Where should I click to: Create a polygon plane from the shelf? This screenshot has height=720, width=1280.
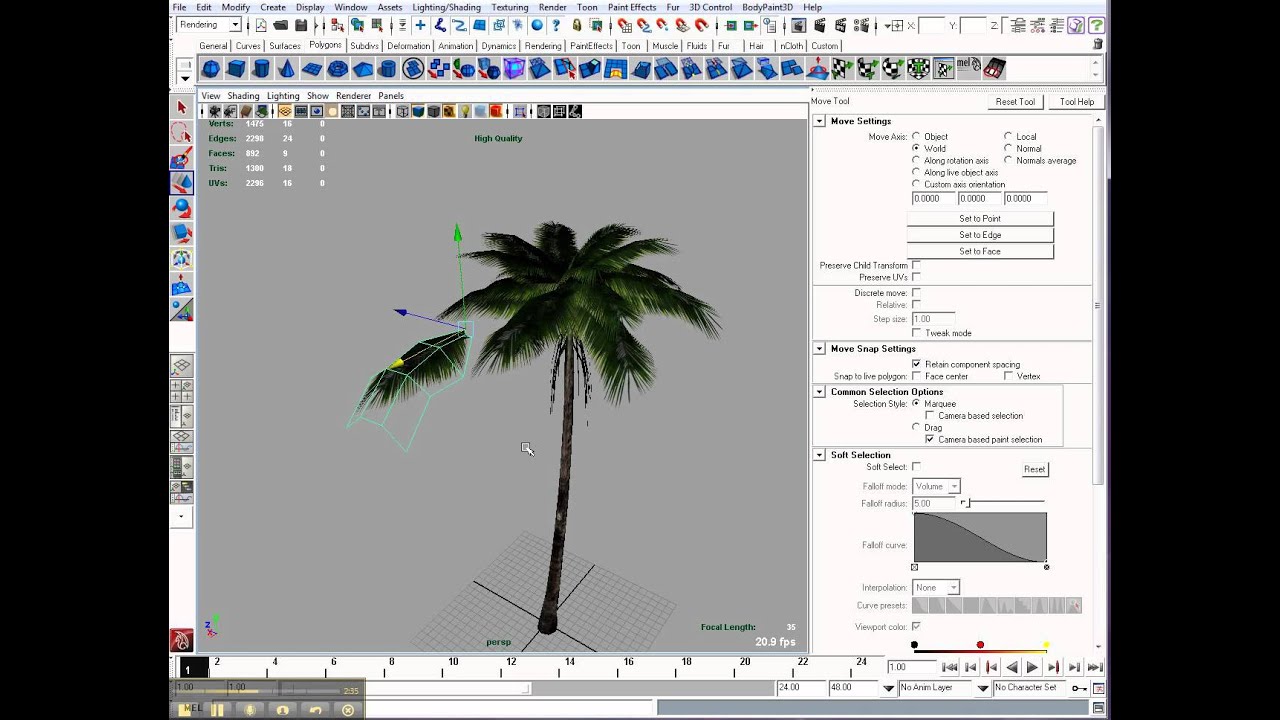pyautogui.click(x=312, y=69)
